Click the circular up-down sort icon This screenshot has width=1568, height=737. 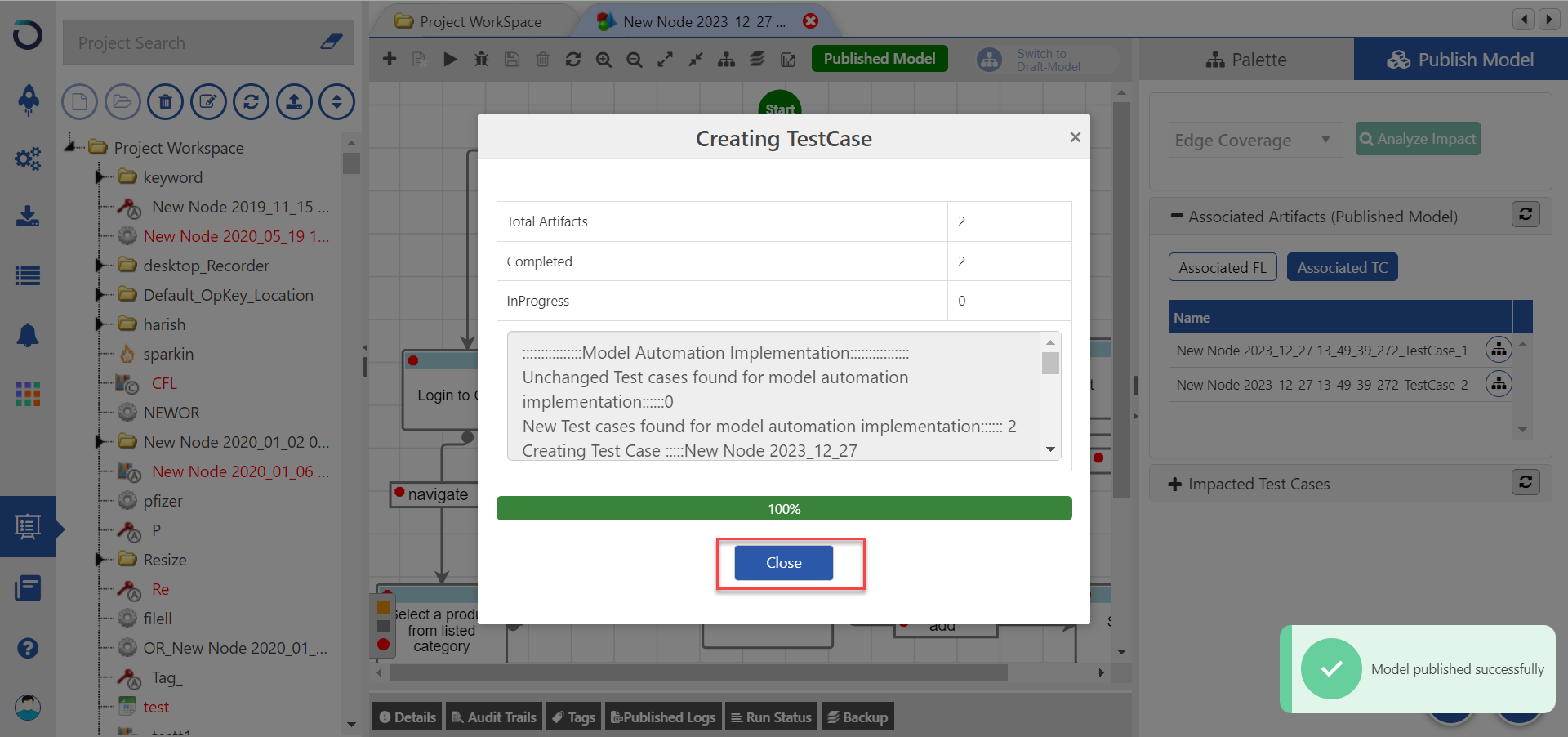point(336,102)
